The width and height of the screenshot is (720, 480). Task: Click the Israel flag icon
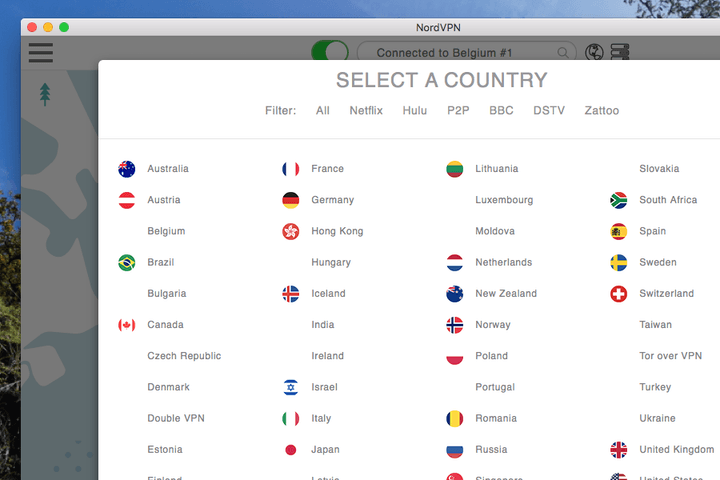tap(291, 388)
